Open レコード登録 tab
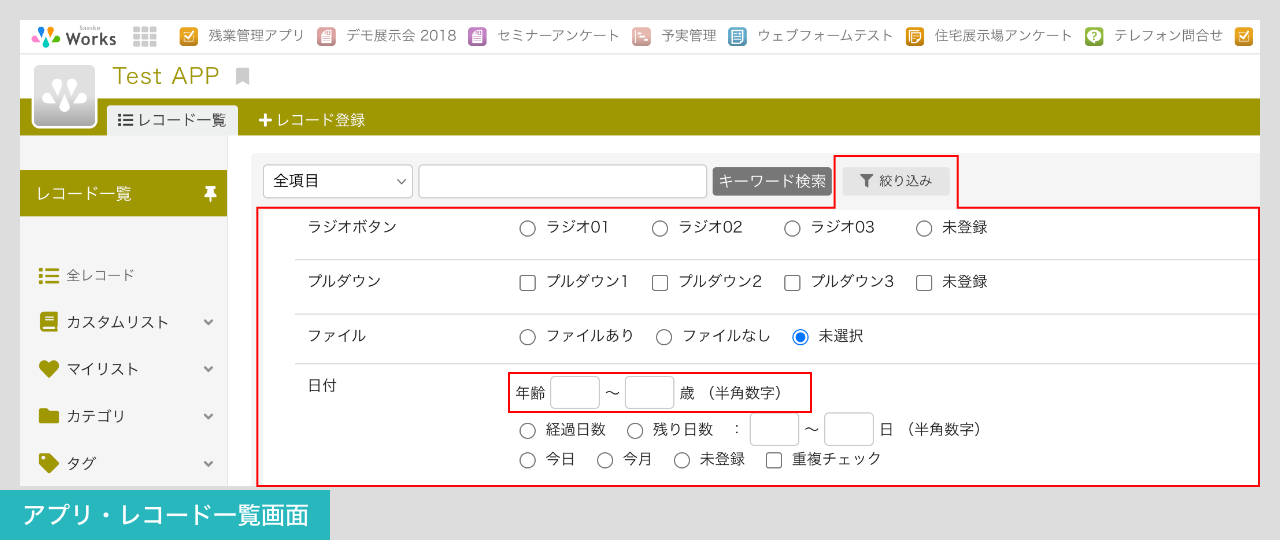 click(312, 120)
